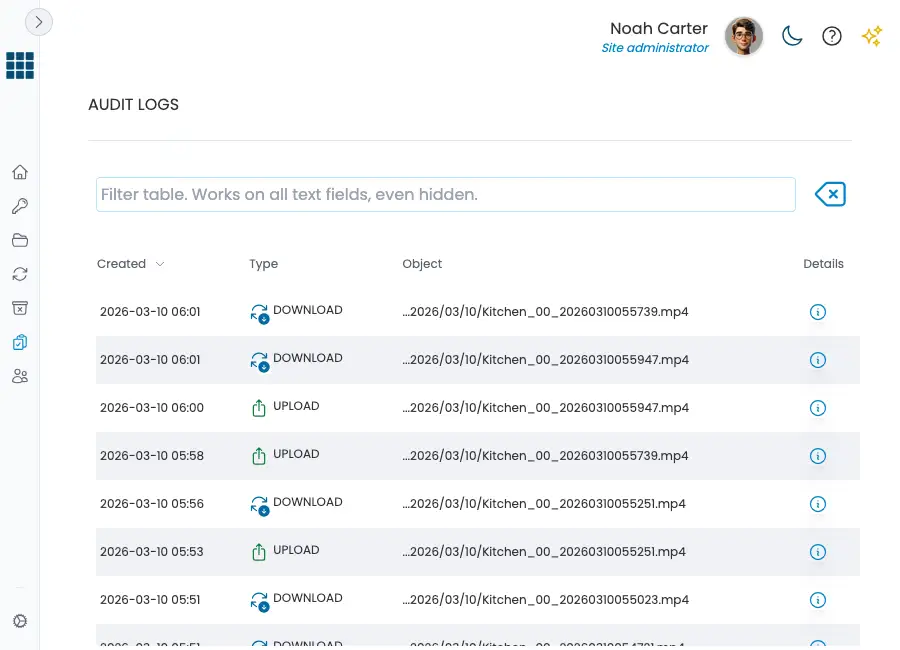Show details for the 05:58 UPLOAD entry
This screenshot has height=650, width=900.
coord(818,456)
